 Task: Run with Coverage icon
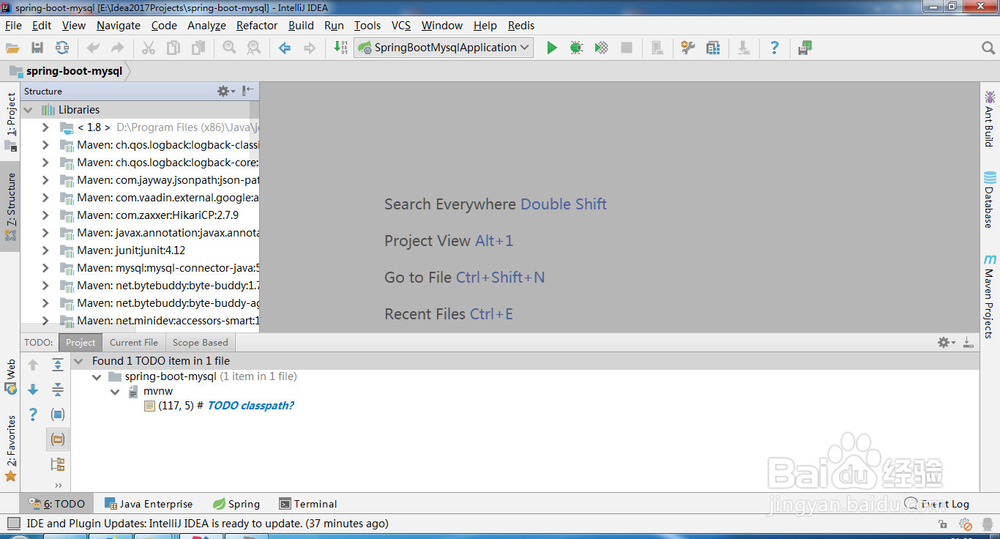(601, 48)
